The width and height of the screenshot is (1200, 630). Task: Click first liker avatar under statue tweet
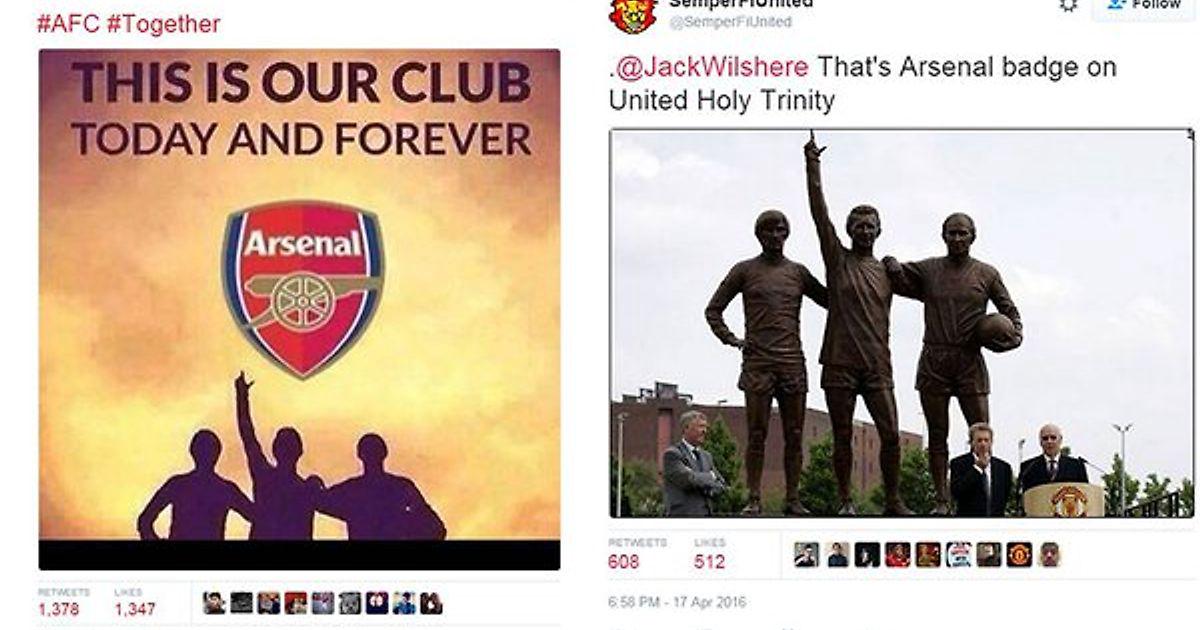(806, 555)
